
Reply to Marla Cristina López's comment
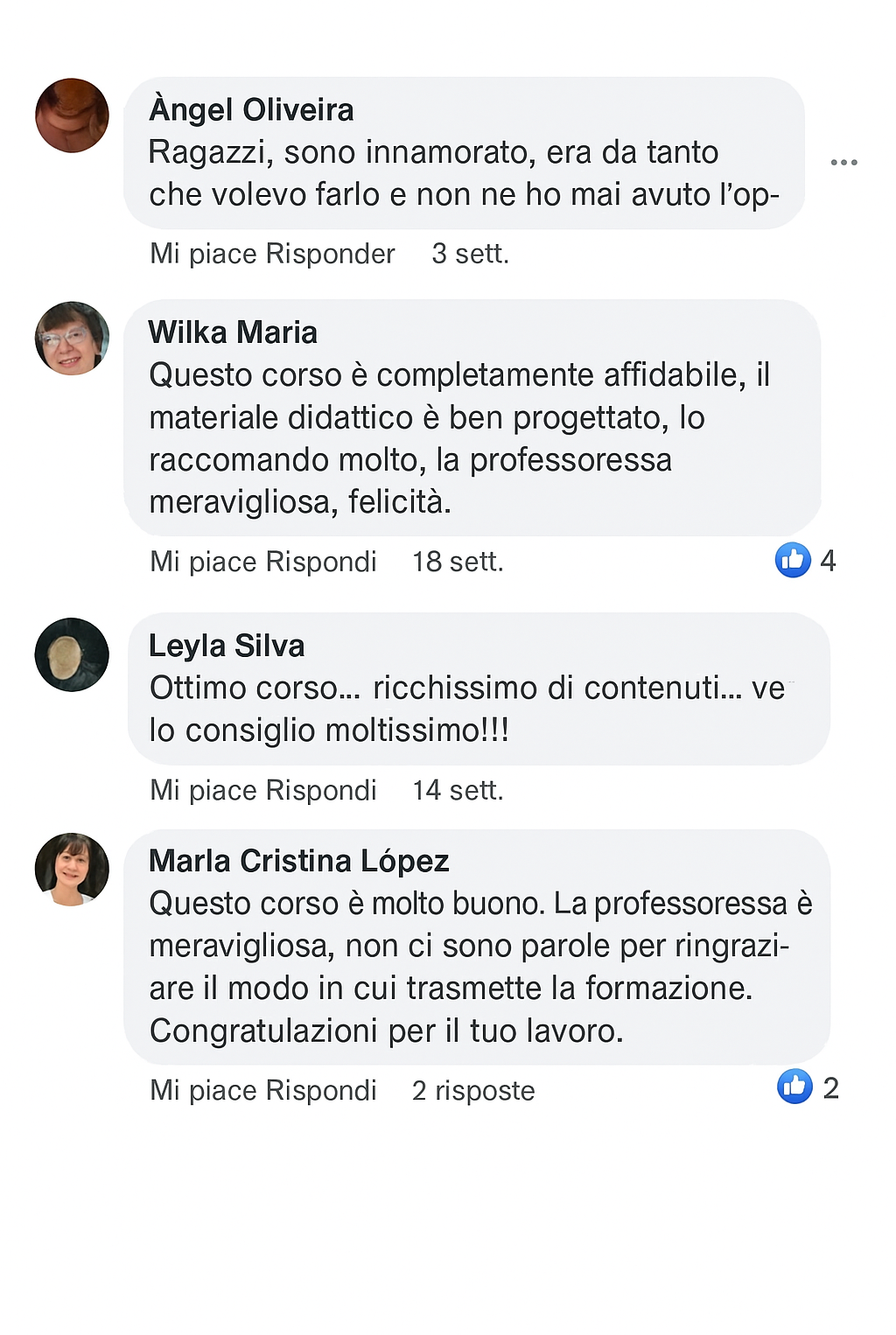pos(321,1090)
